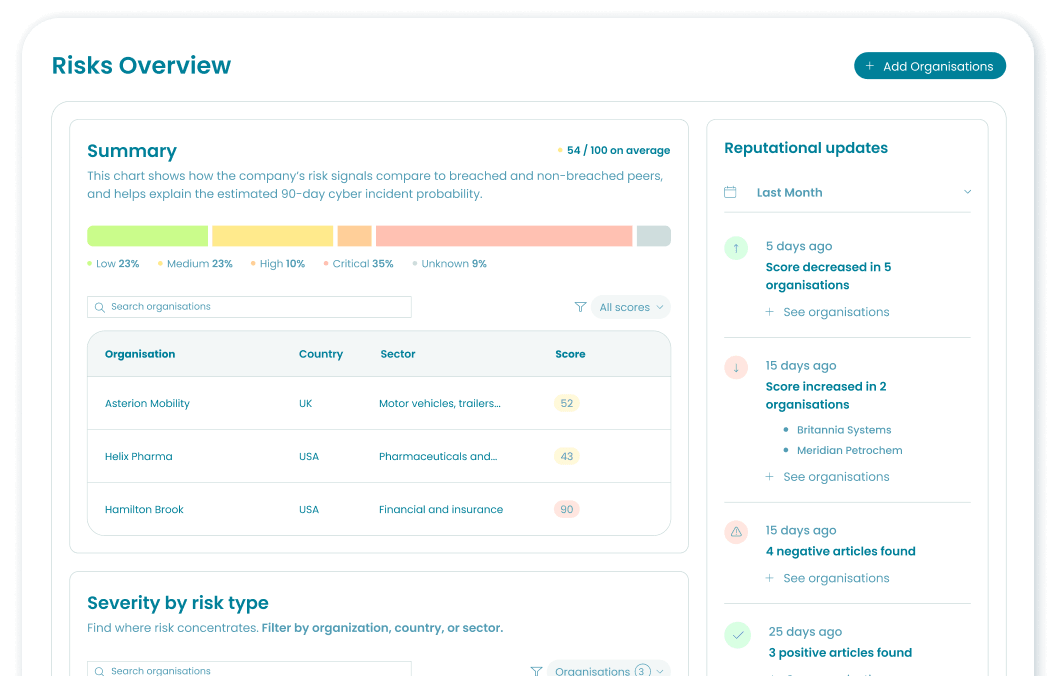Open the Organisations (3) filter dropdown
The height and width of the screenshot is (676, 1058).
[x=608, y=670]
